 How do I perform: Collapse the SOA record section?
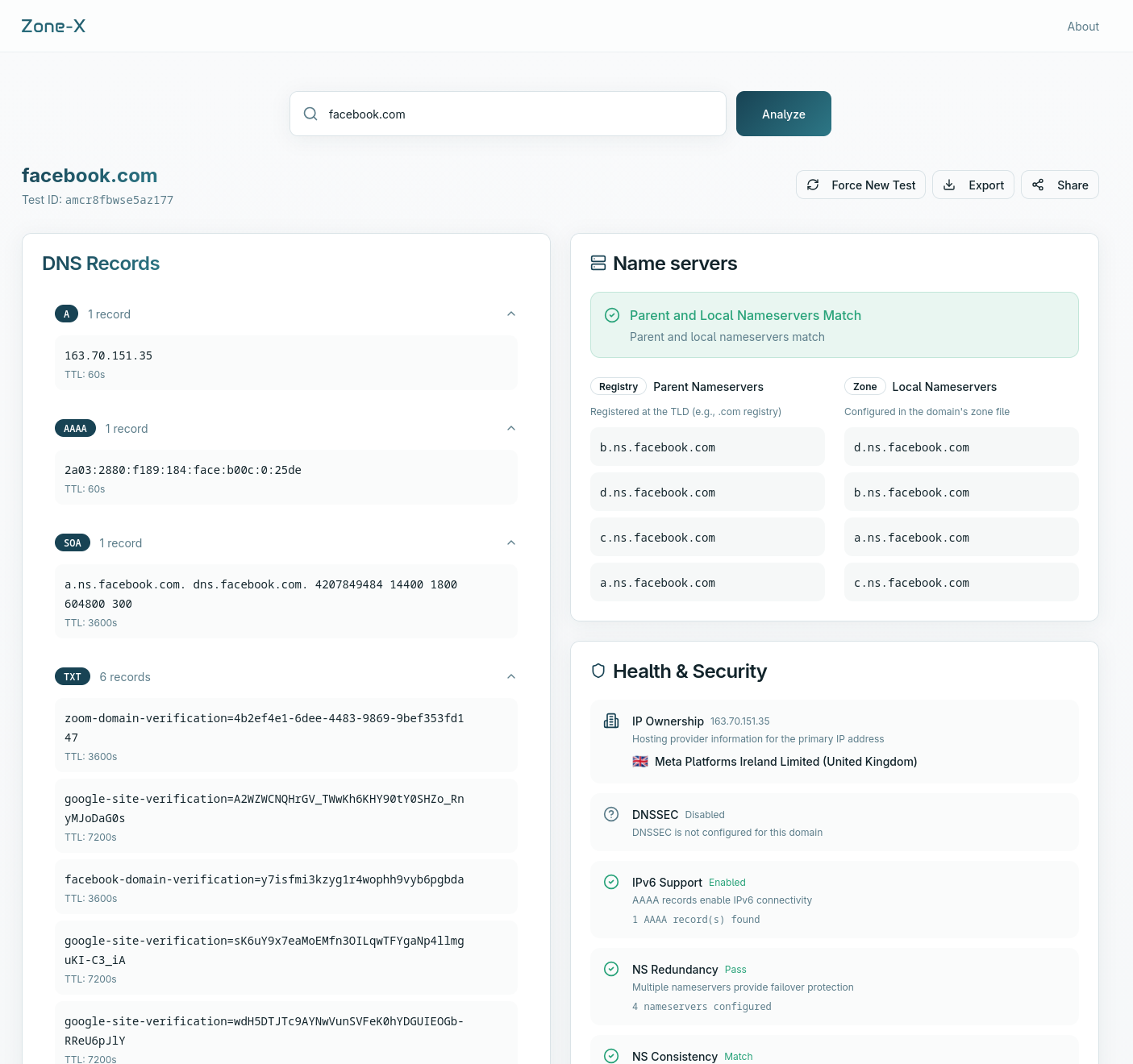point(511,542)
